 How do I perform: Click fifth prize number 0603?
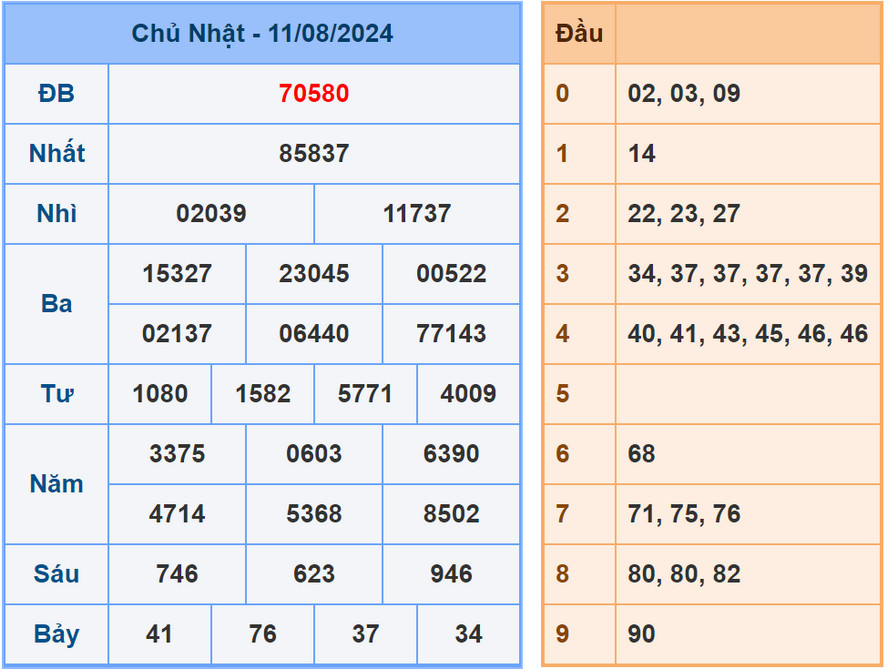[314, 453]
